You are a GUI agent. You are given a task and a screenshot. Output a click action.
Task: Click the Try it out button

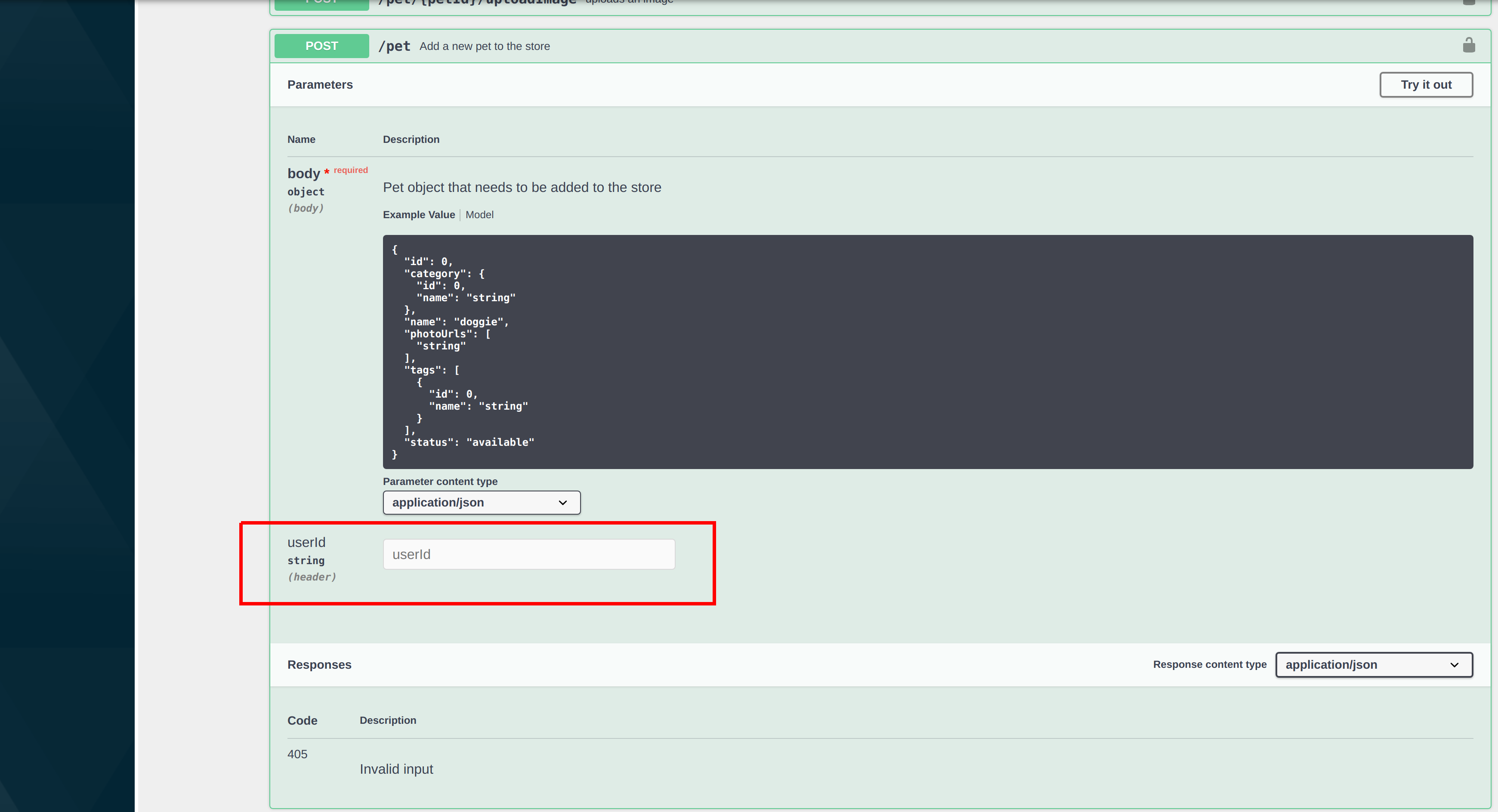pyautogui.click(x=1426, y=84)
